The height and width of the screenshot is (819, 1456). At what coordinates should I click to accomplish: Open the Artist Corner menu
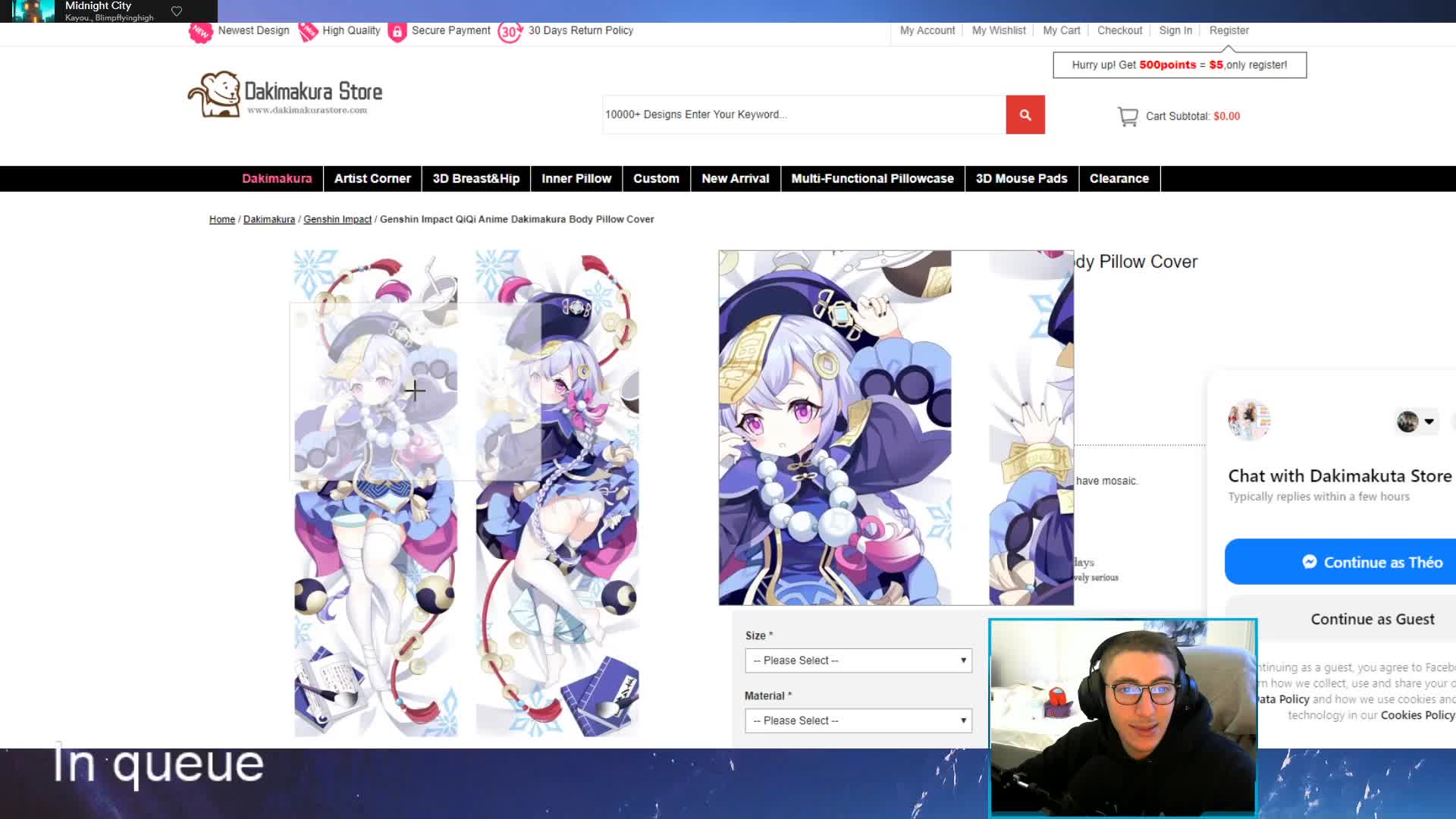[x=372, y=178]
